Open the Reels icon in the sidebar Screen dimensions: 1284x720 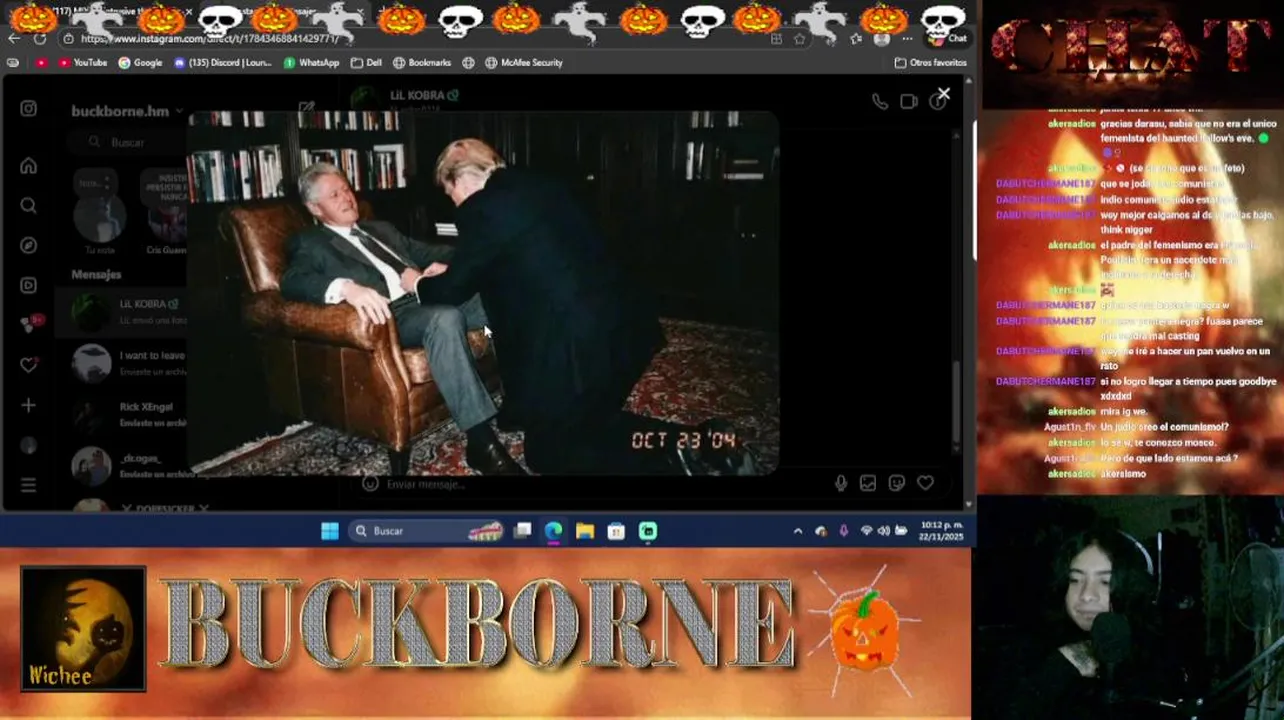pyautogui.click(x=29, y=285)
